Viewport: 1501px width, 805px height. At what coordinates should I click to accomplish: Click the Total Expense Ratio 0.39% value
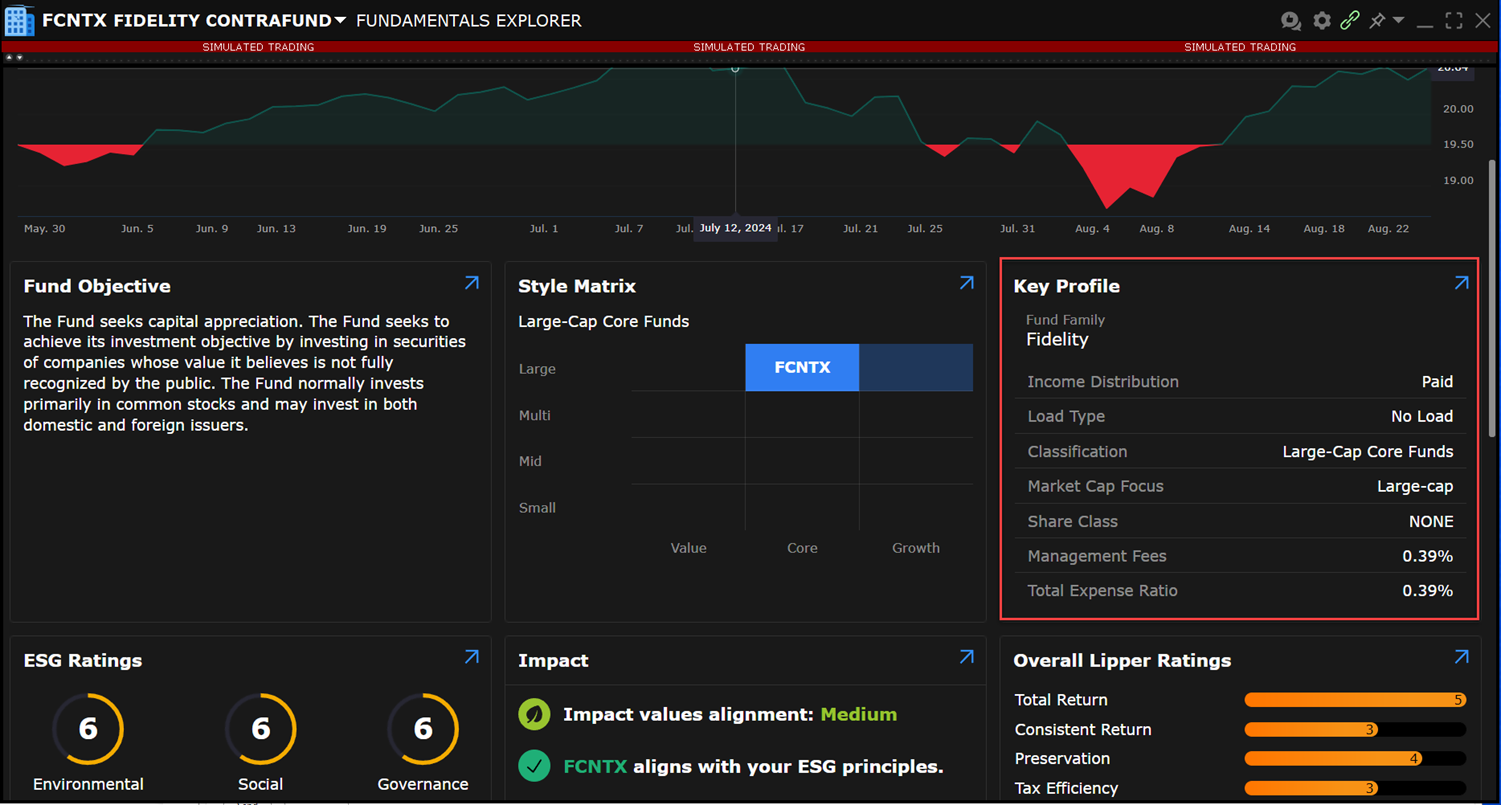[1428, 591]
